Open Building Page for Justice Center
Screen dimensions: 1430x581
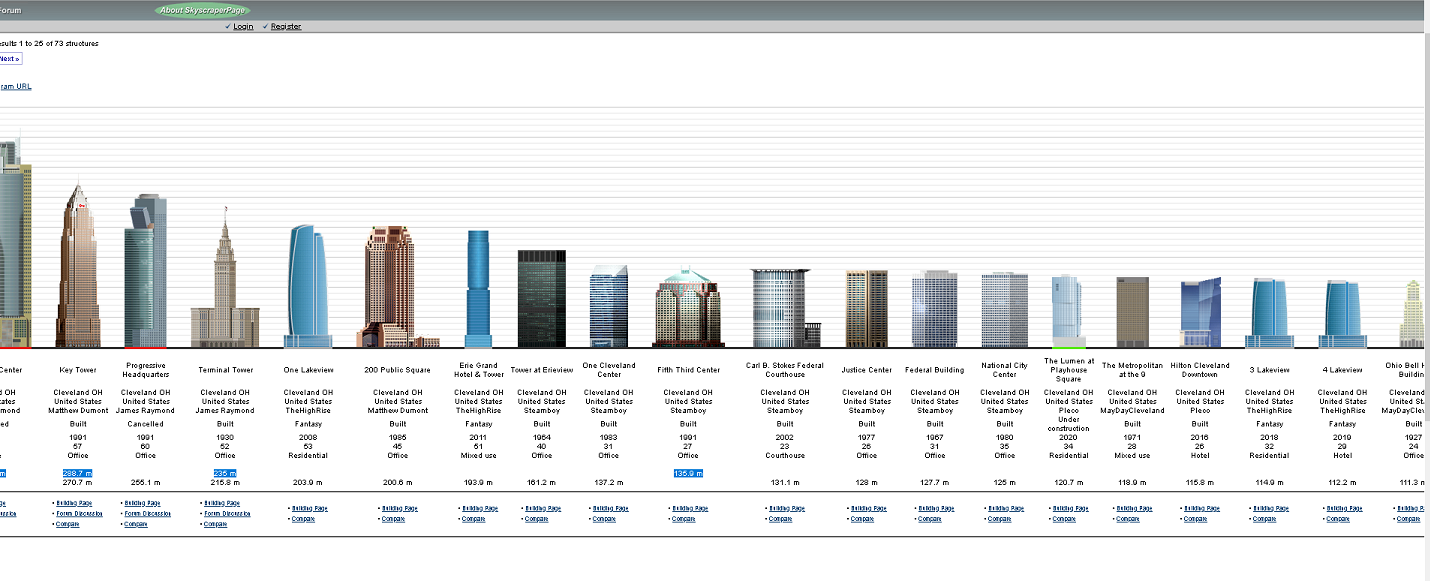pyautogui.click(x=869, y=508)
